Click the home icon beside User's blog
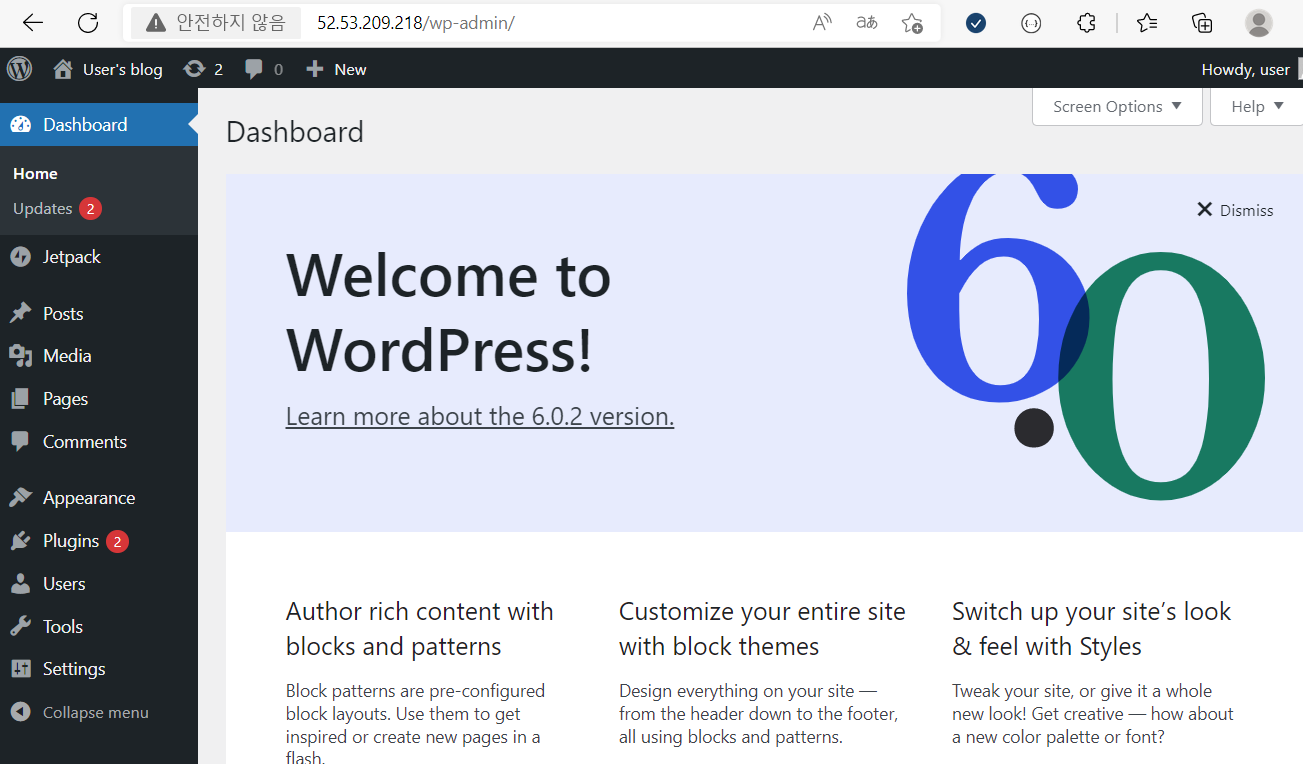This screenshot has width=1303, height=764. (63, 69)
